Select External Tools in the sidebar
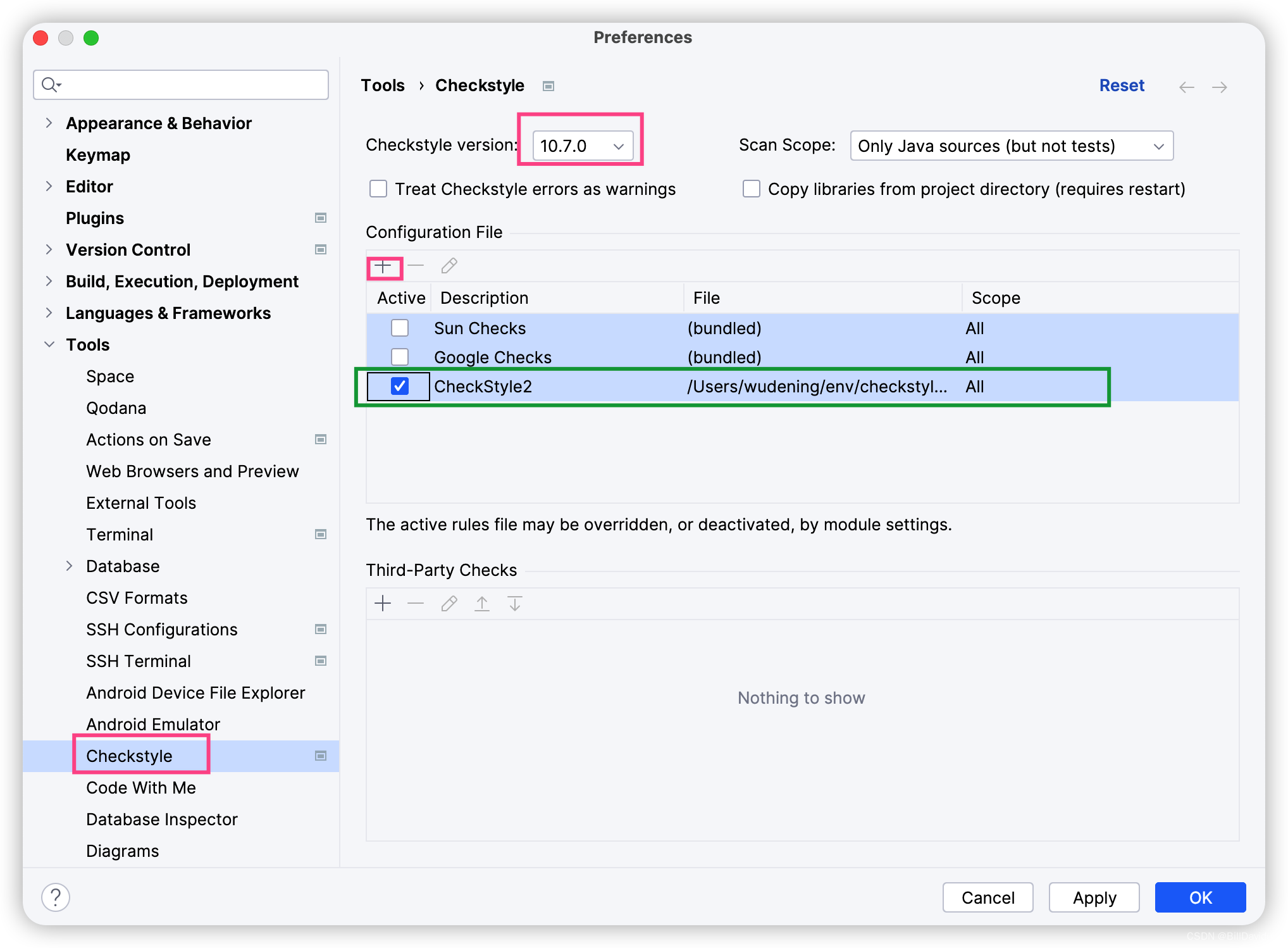This screenshot has width=1288, height=948. pyautogui.click(x=141, y=503)
